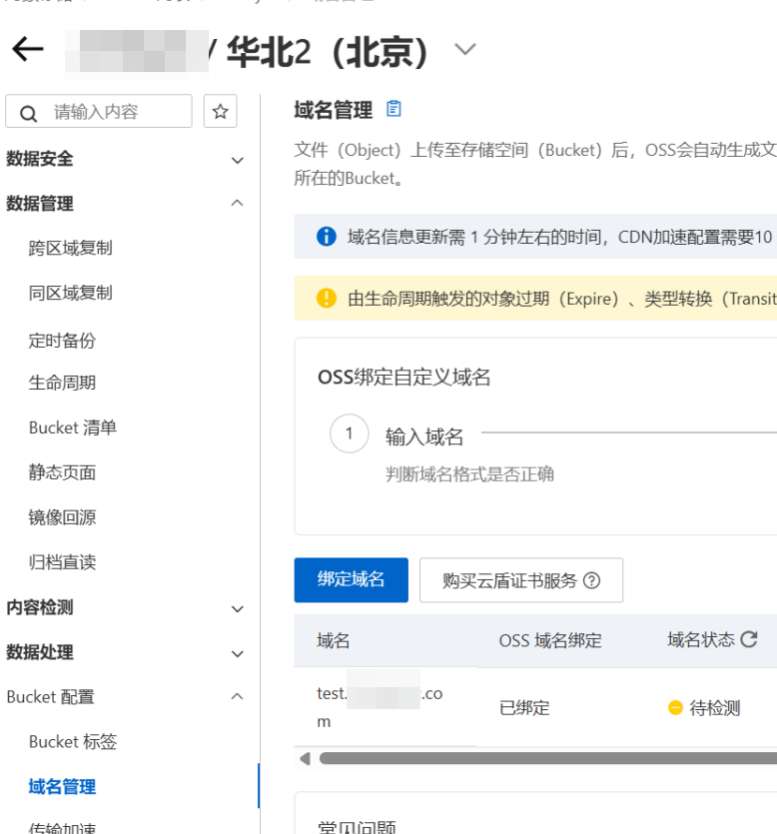Expand the 内容检测 menu section
The image size is (777, 834).
pos(237,608)
